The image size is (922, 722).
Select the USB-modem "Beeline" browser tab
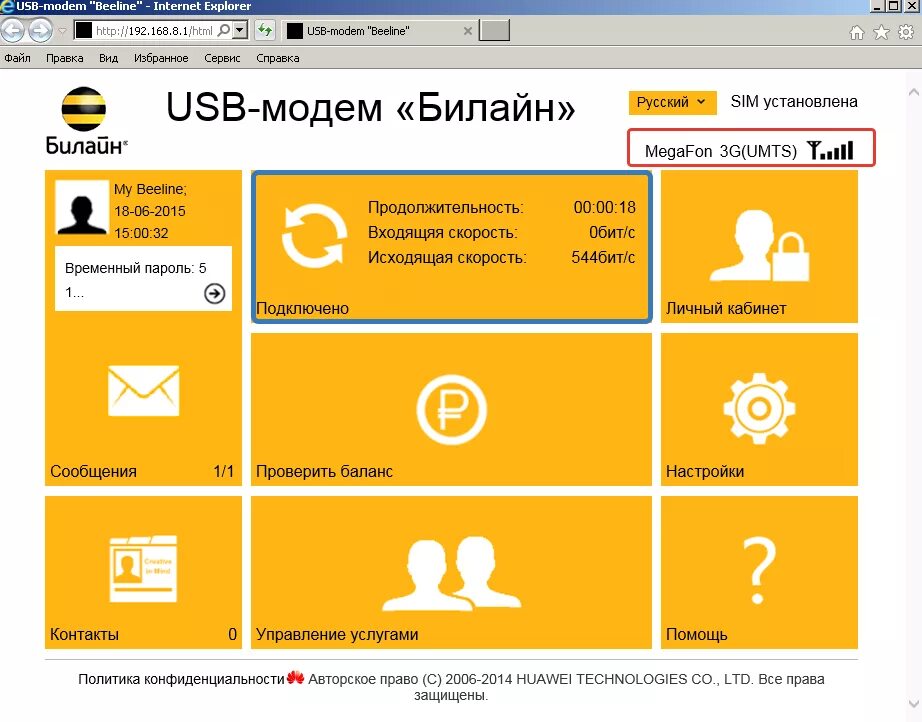379,31
